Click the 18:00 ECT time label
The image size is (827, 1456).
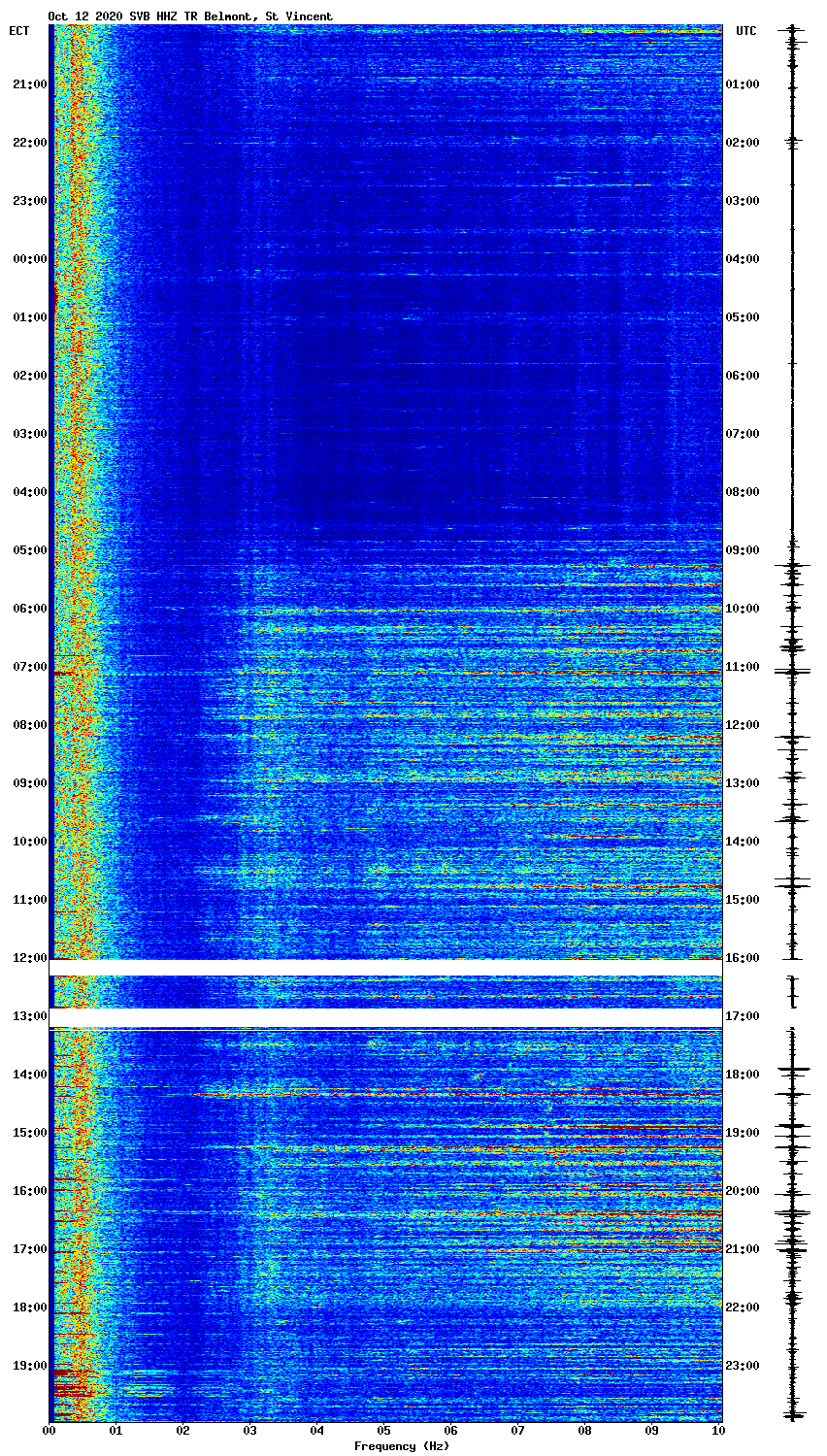coord(30,1307)
